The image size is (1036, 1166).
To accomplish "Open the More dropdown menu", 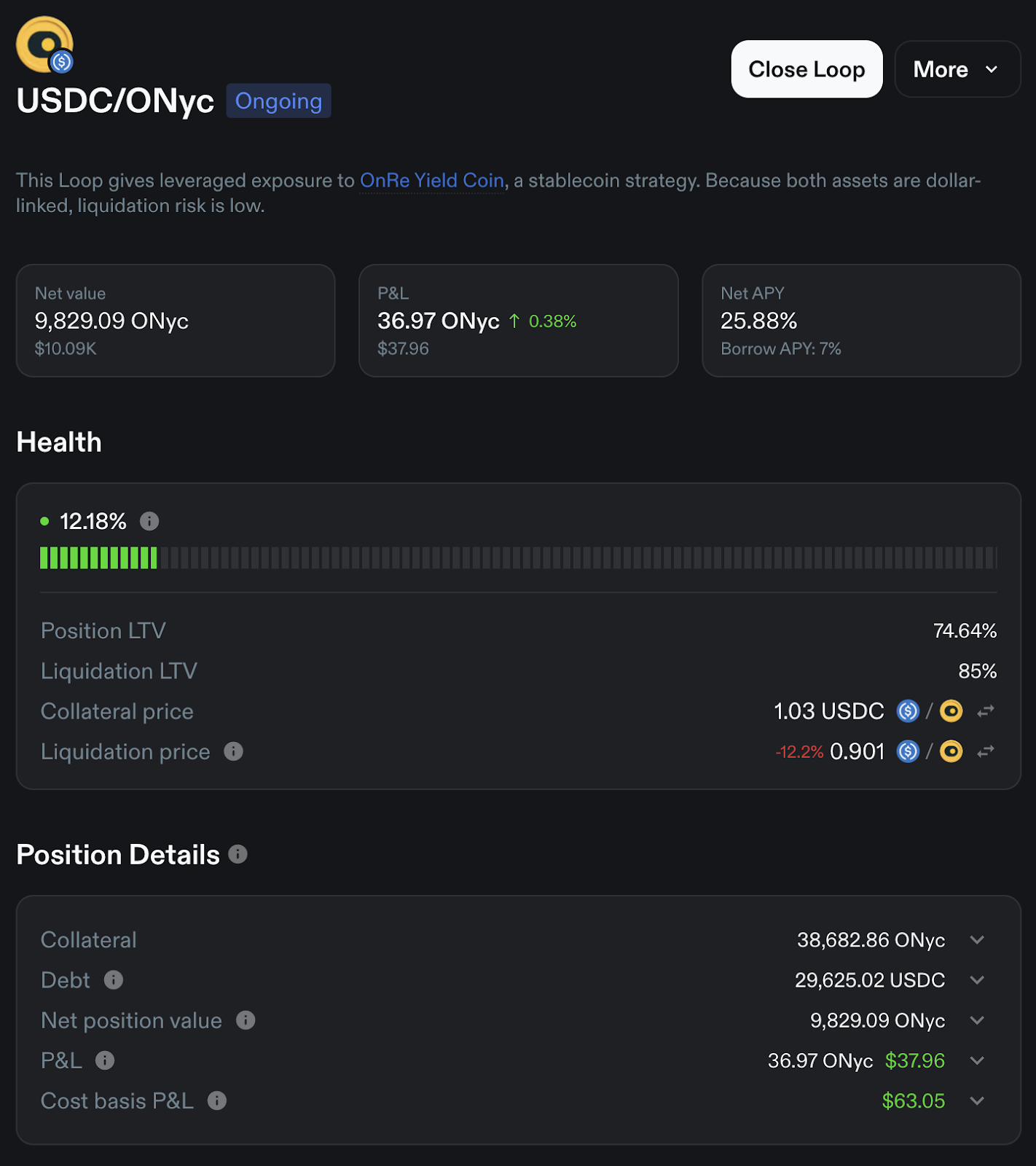I will point(957,69).
